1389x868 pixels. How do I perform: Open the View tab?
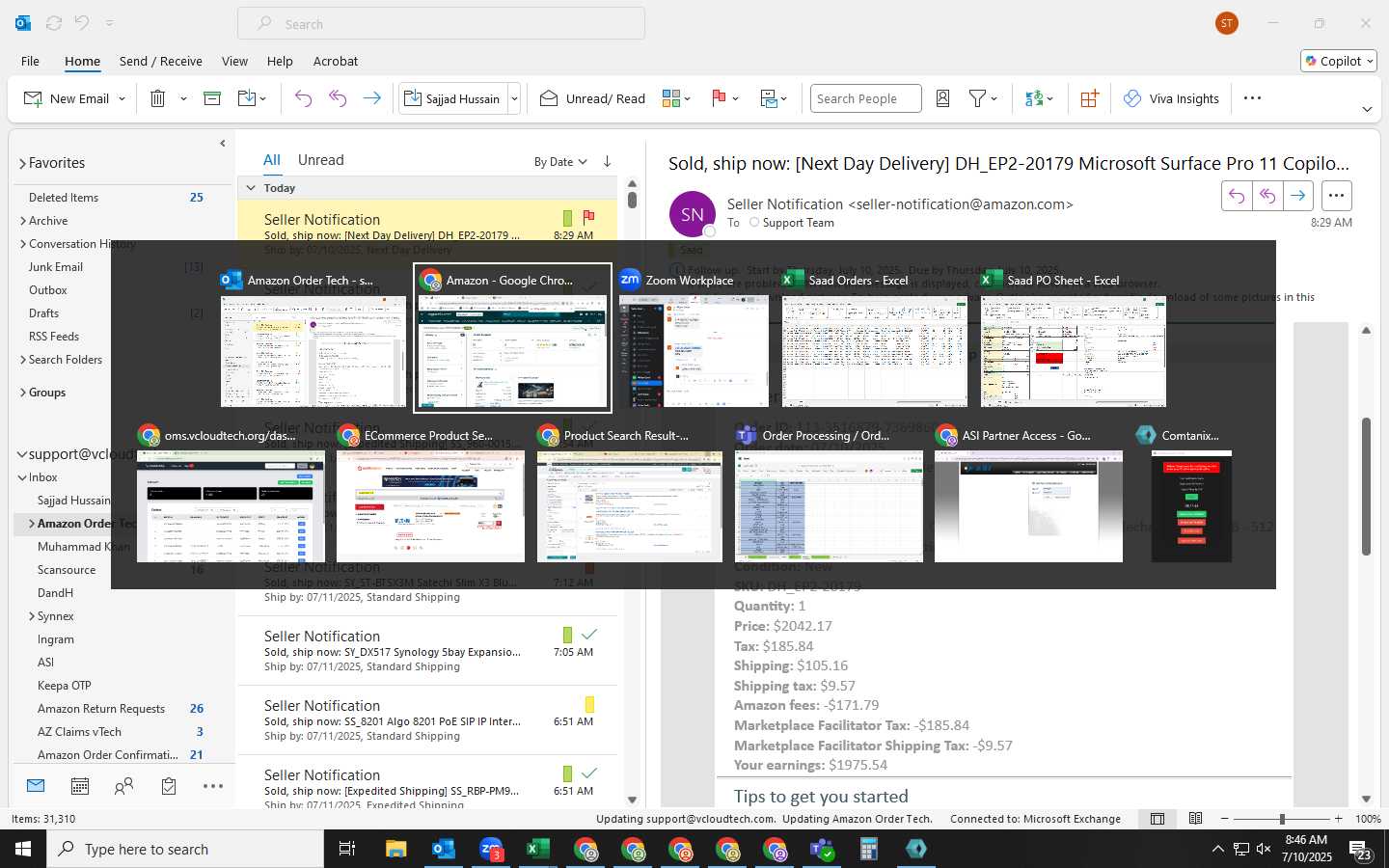pyautogui.click(x=234, y=61)
